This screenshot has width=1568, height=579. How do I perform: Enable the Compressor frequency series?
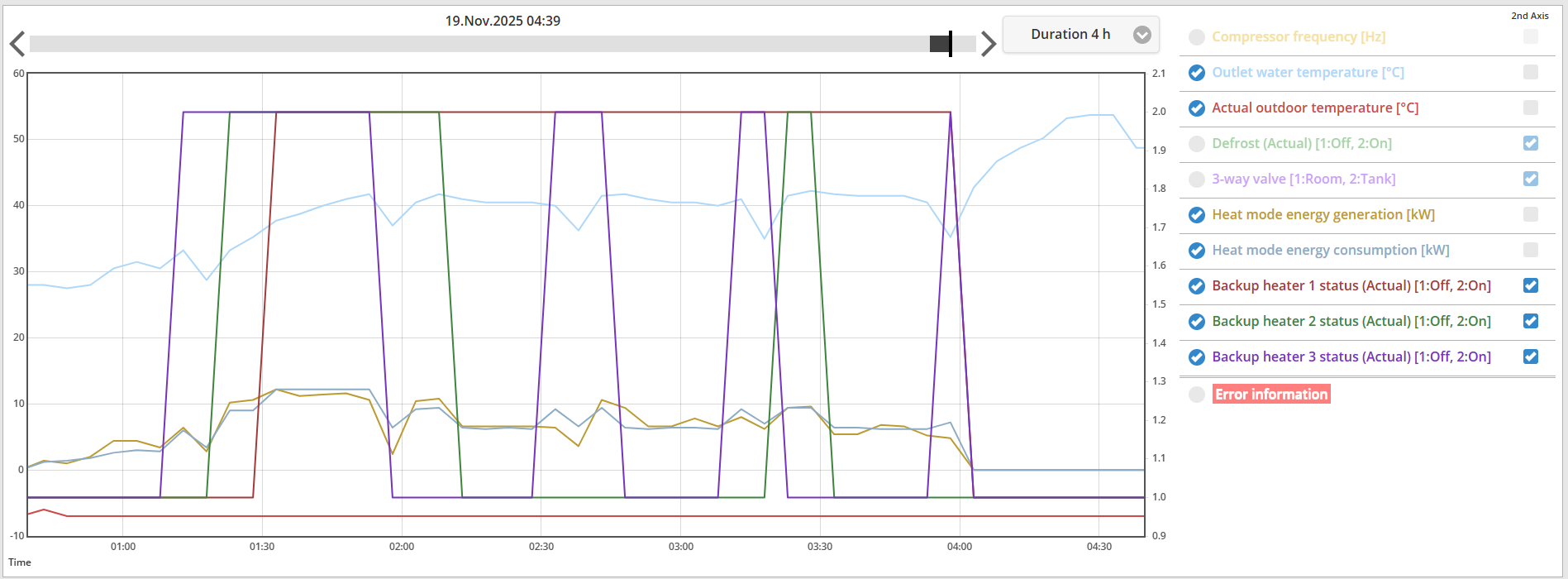point(1196,37)
